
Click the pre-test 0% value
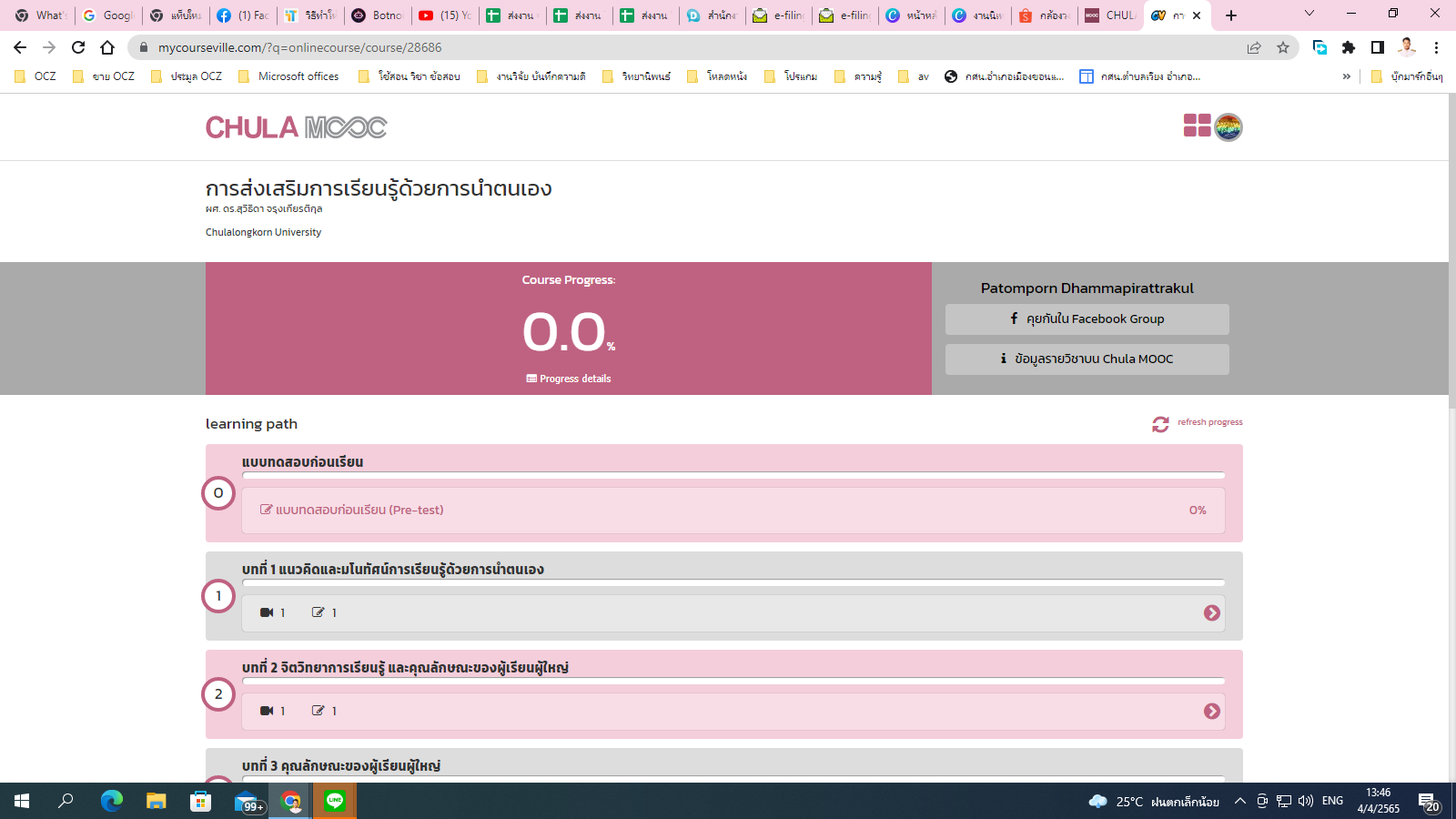(1198, 511)
